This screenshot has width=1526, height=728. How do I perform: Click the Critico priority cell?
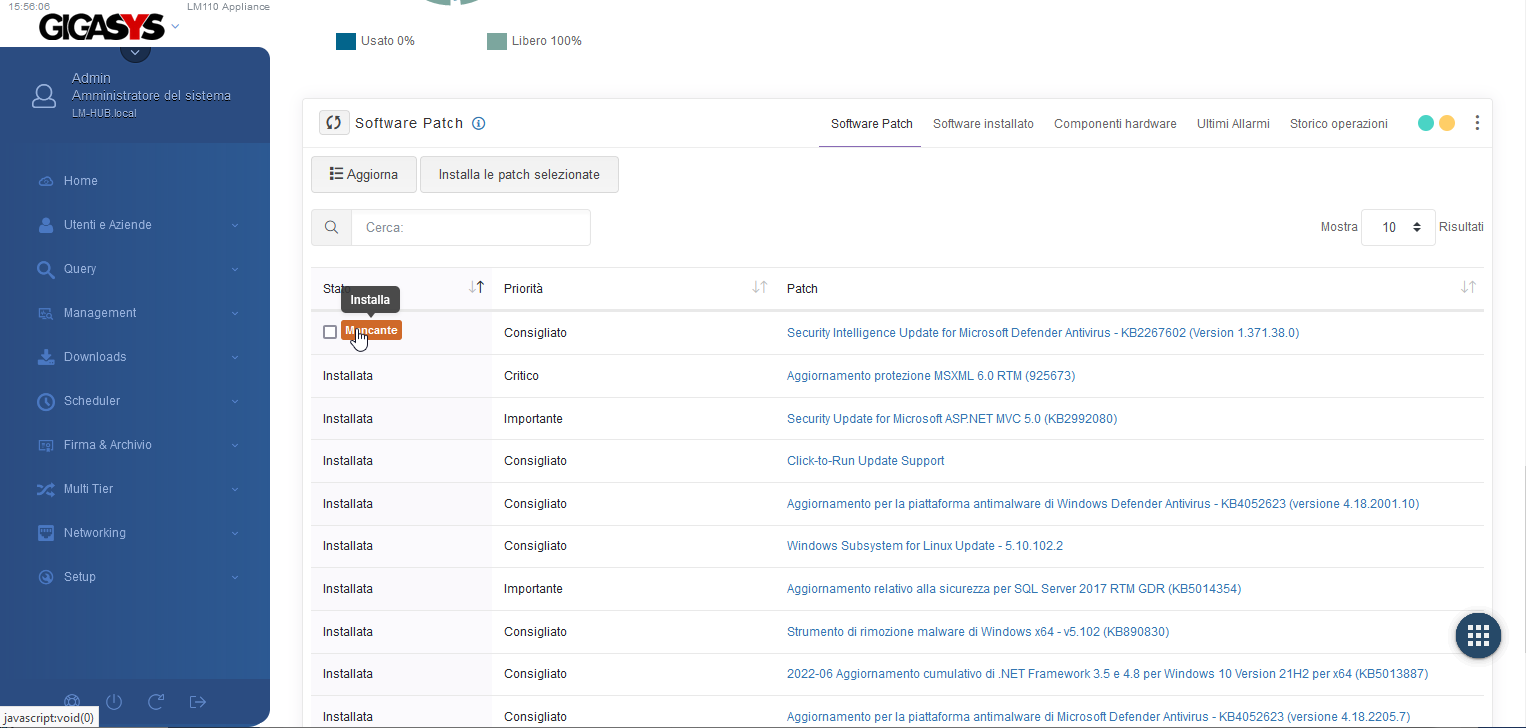tap(521, 376)
